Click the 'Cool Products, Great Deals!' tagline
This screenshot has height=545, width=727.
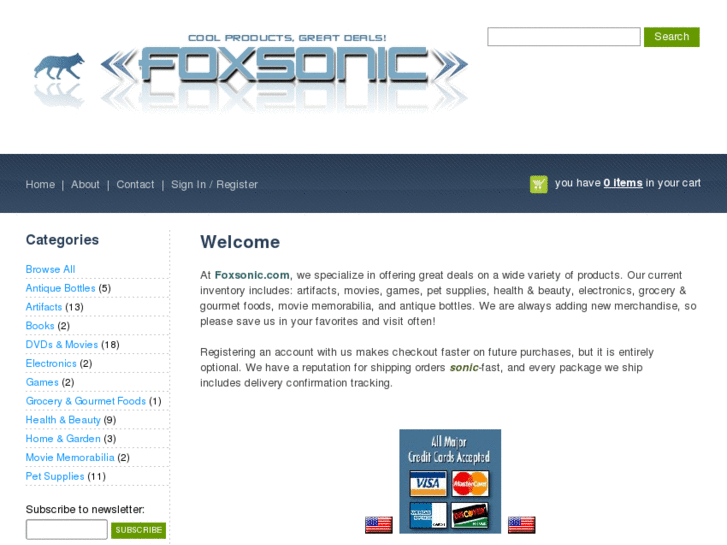(x=287, y=38)
